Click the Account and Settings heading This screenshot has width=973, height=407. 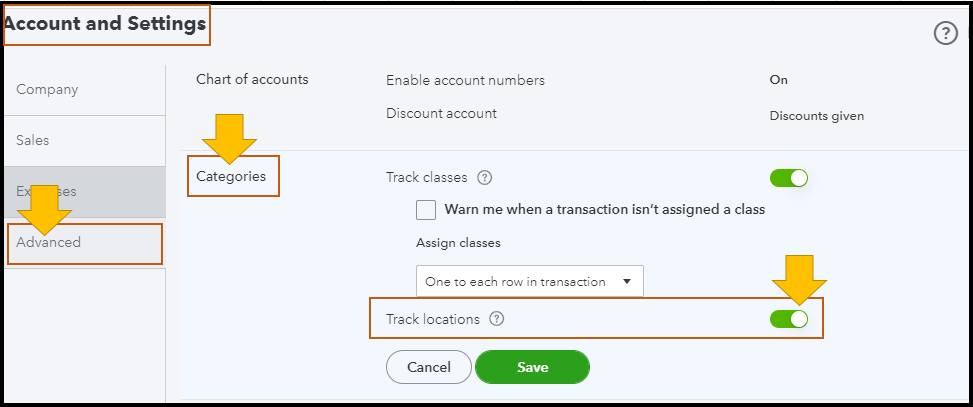pos(104,23)
